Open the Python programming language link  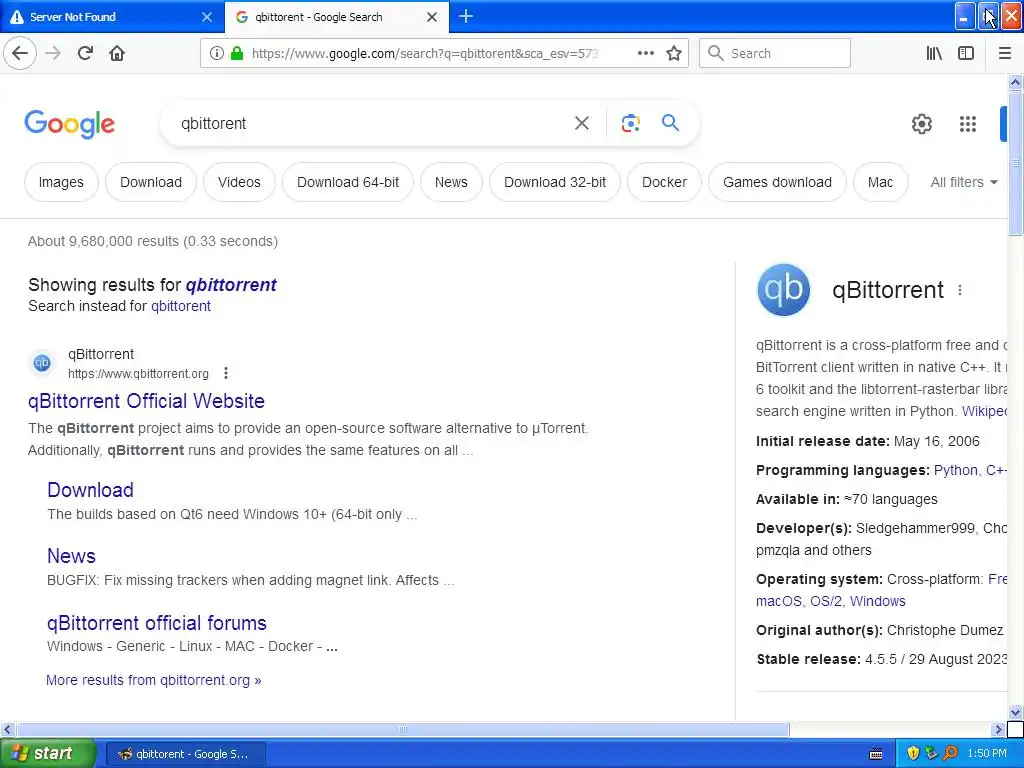(x=955, y=470)
